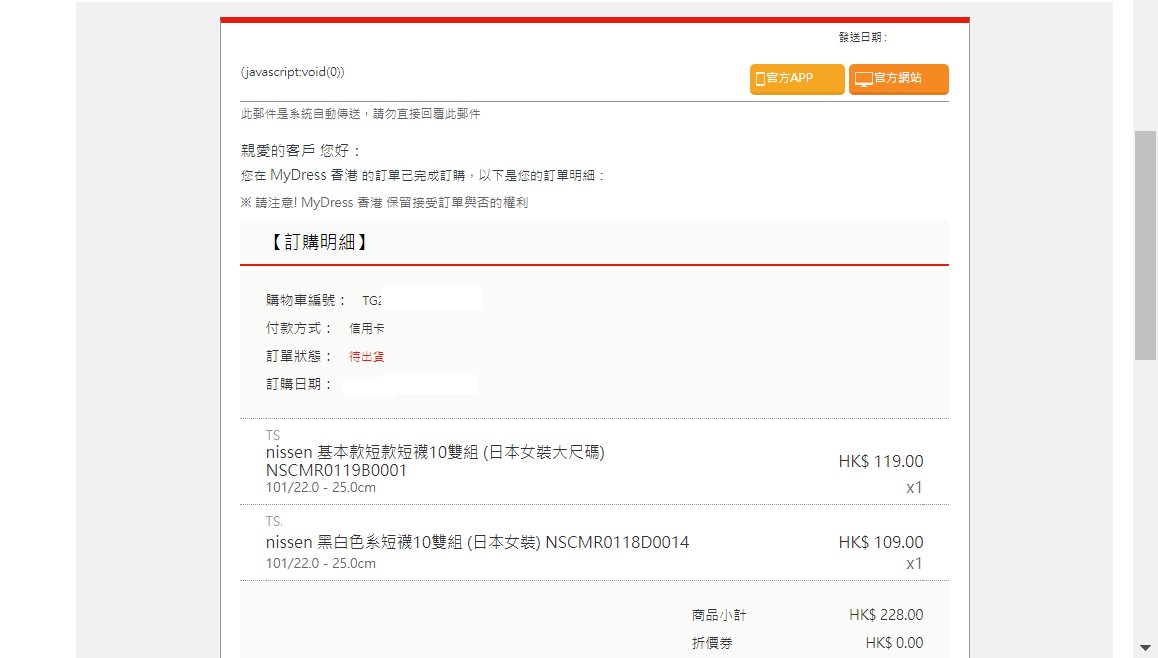Click the x1 quantity under HK$ 109.00
The image size is (1158, 658).
pos(914,563)
